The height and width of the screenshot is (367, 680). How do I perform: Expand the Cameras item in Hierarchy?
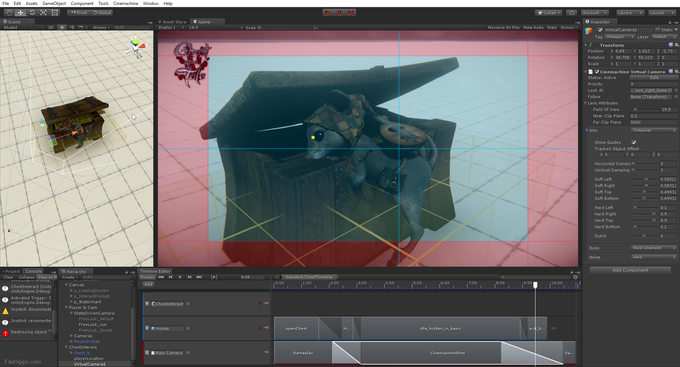tap(72, 336)
